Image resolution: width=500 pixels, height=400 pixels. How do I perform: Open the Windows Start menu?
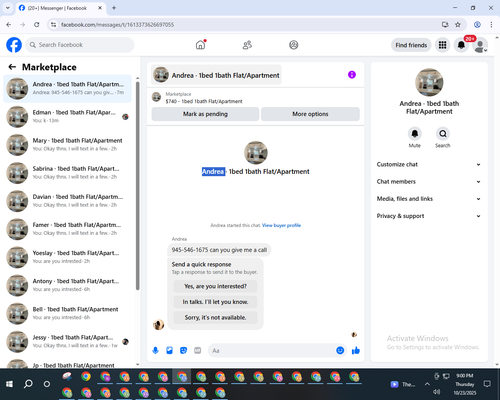[x=9, y=384]
